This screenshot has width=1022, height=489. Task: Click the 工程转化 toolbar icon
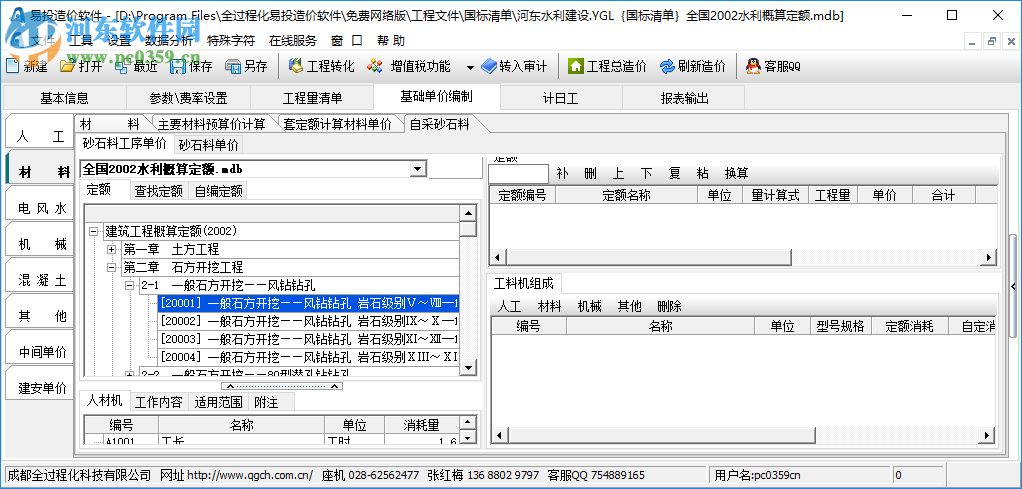(297, 66)
